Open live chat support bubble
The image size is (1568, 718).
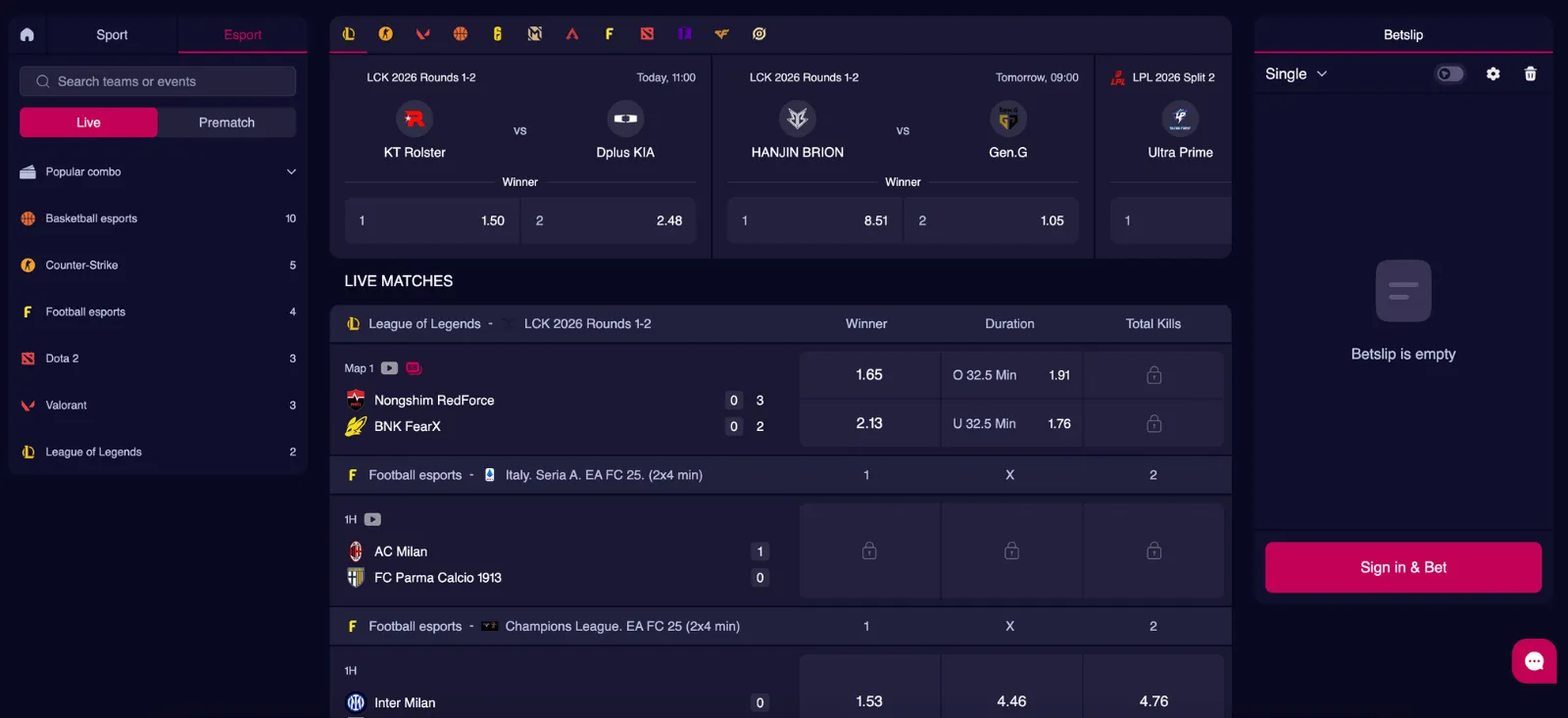pos(1534,661)
